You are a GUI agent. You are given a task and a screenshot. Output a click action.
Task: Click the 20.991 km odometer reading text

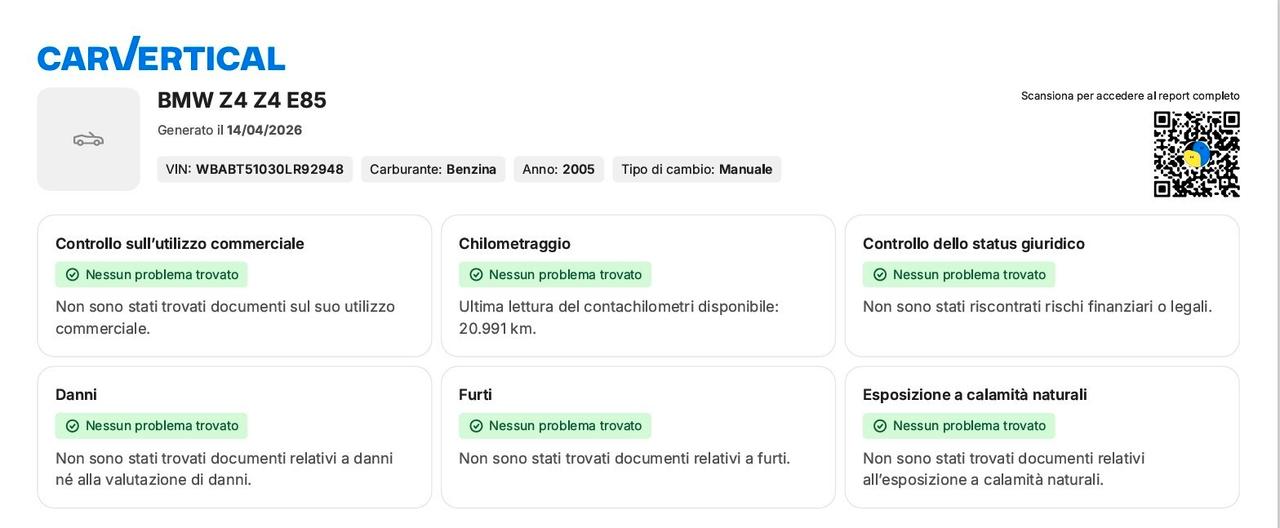tap(497, 328)
